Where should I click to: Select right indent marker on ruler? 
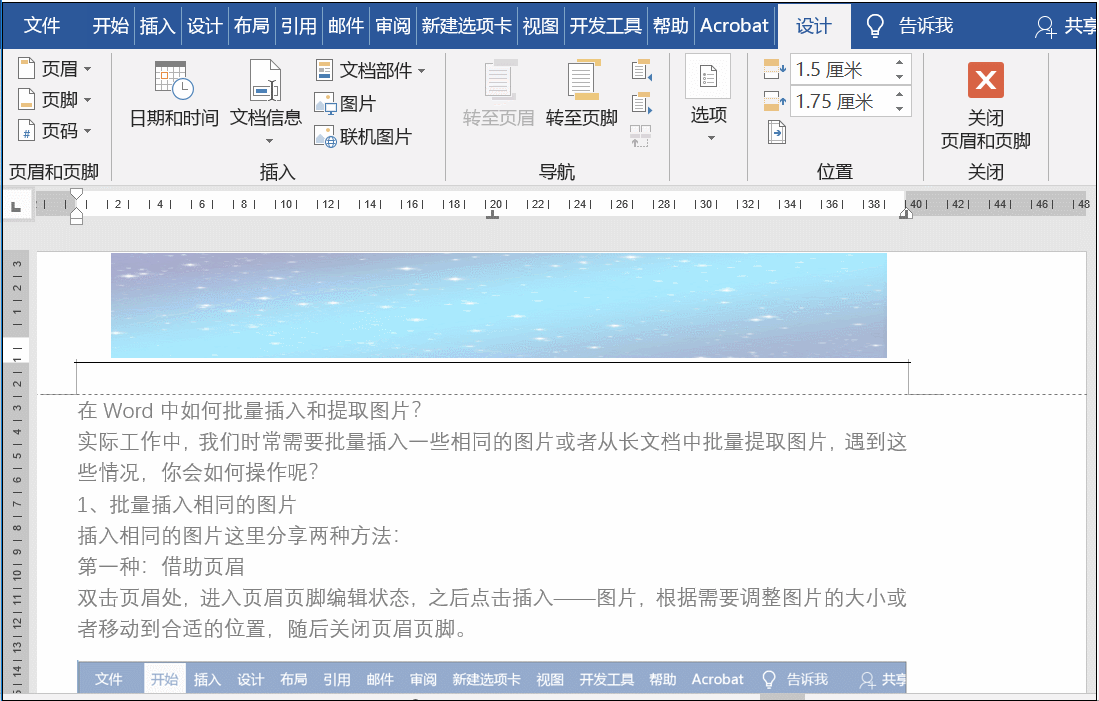coord(906,214)
